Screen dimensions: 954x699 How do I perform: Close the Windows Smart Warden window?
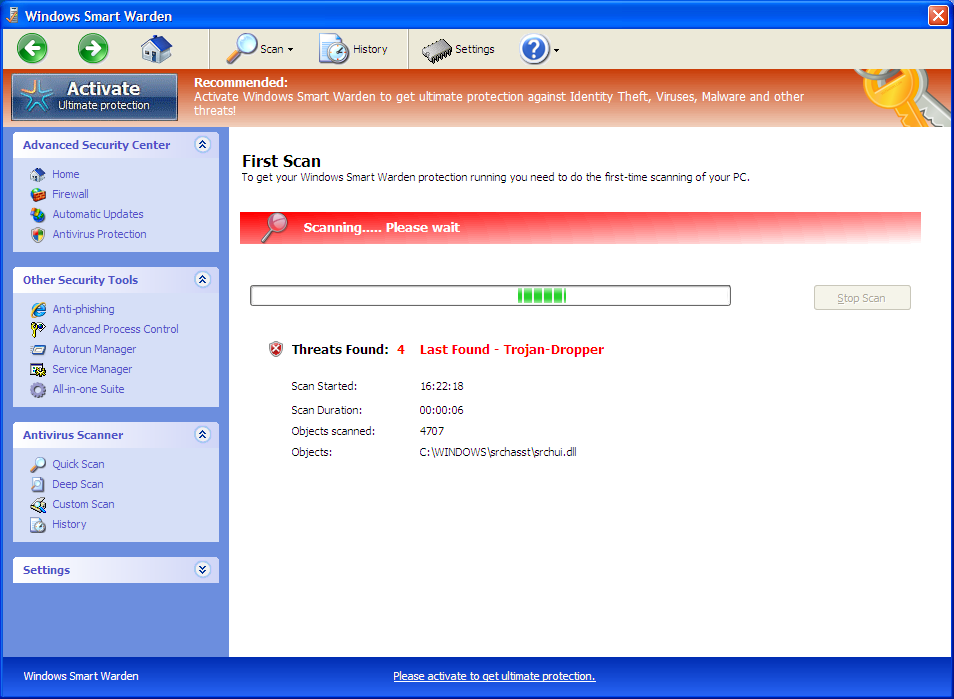(938, 15)
